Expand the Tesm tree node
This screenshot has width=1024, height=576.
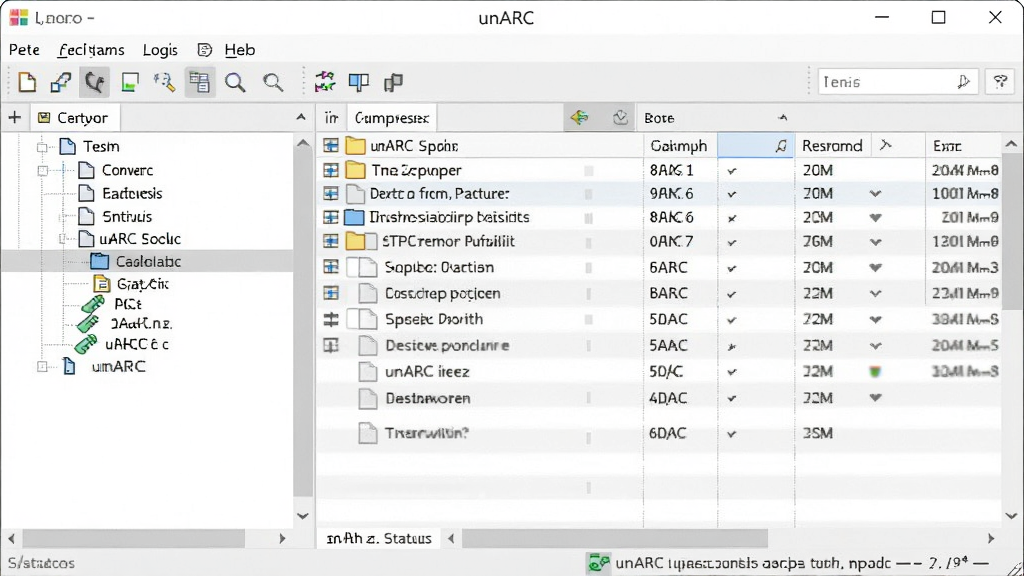42,147
